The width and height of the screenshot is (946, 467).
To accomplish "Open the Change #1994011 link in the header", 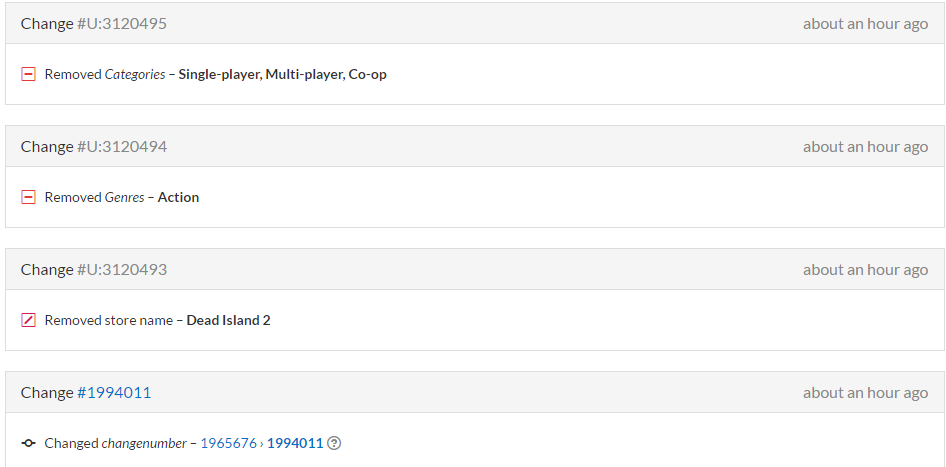I will point(114,392).
